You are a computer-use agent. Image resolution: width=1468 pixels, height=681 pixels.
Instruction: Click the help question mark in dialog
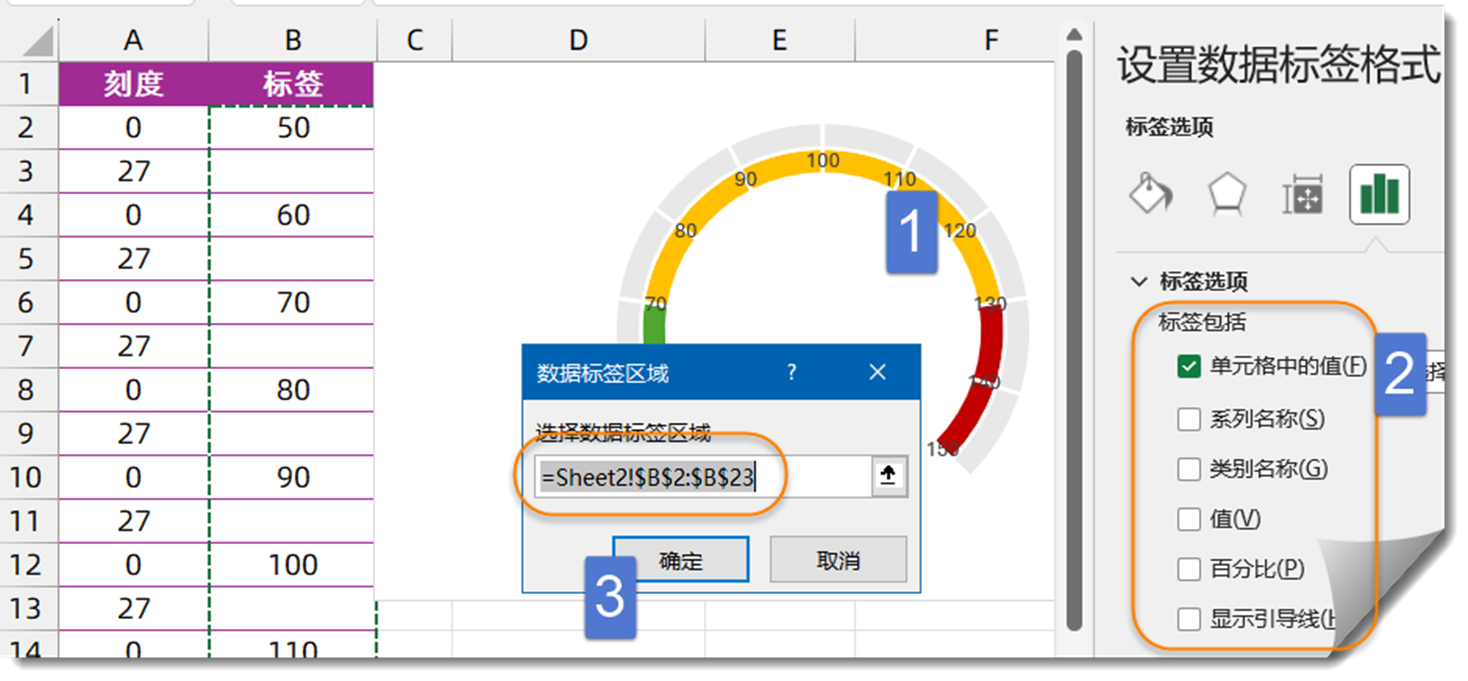tap(792, 372)
